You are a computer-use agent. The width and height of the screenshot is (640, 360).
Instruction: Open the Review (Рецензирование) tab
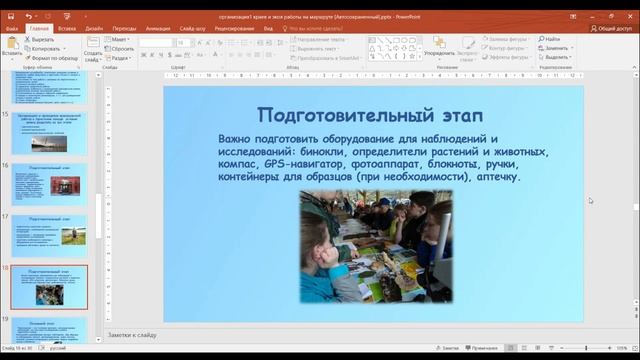(x=234, y=28)
